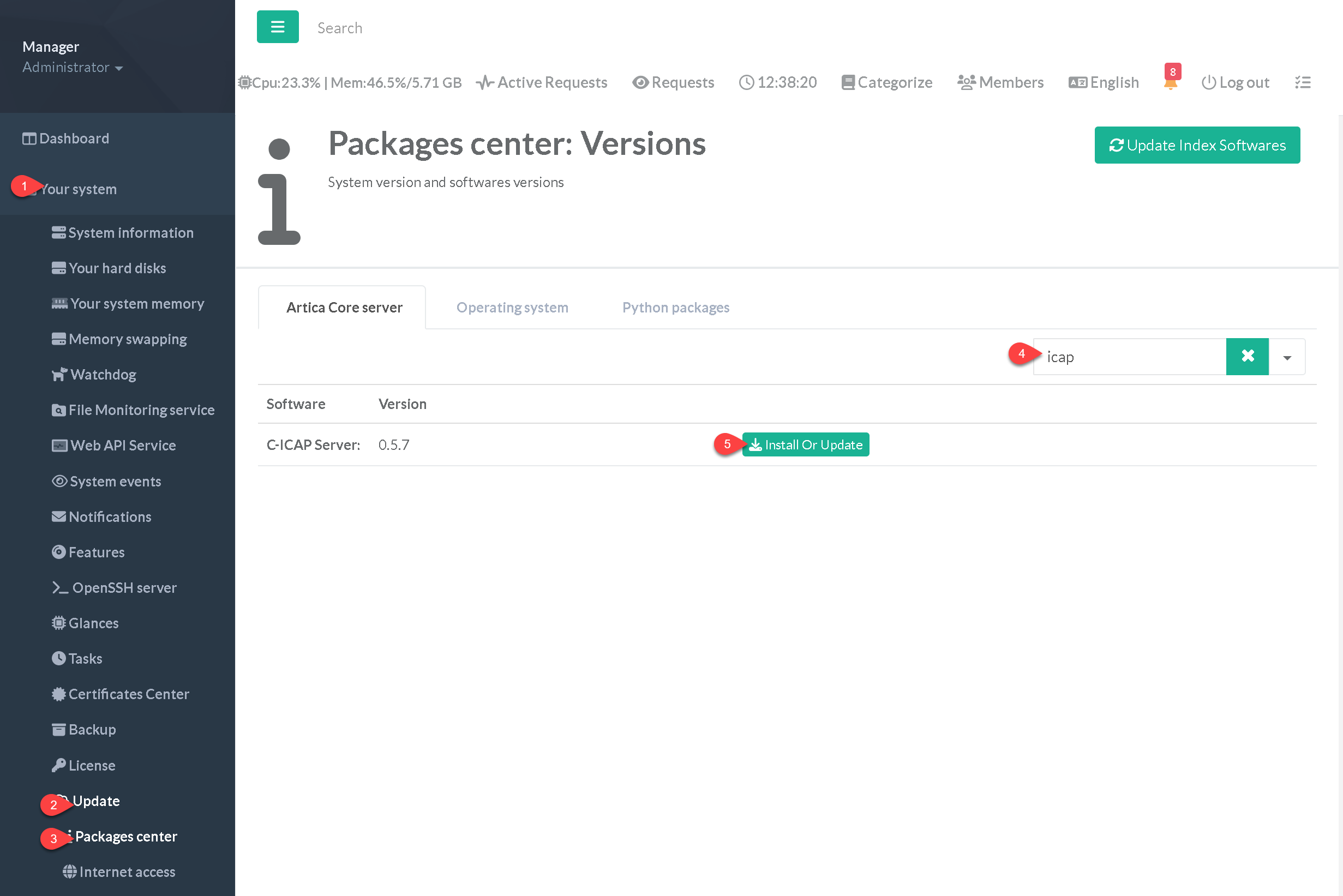1343x896 pixels.
Task: Clear the icap search with X button
Action: tap(1247, 357)
